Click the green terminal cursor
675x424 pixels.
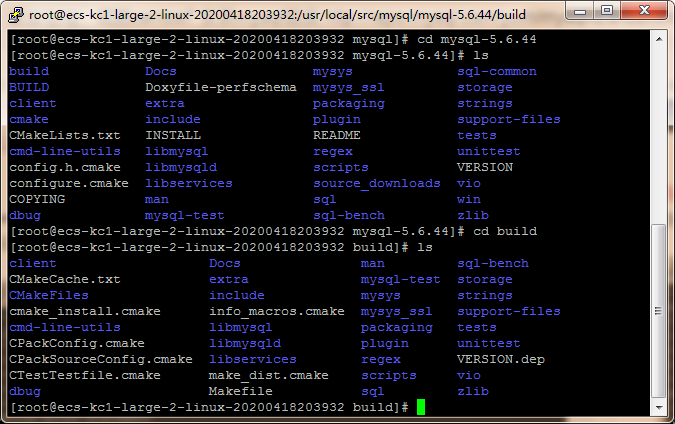point(421,407)
